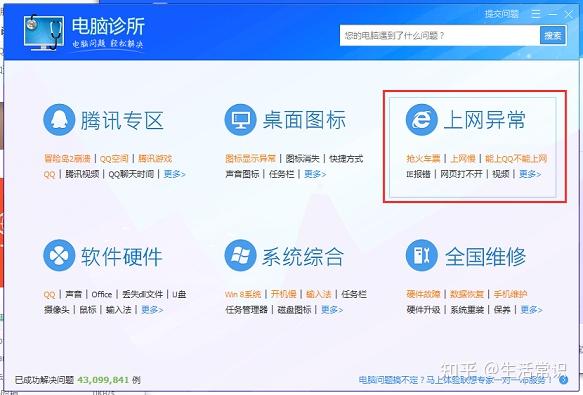Open the 腾讯专区 category heading
The height and width of the screenshot is (395, 583).
[122, 121]
